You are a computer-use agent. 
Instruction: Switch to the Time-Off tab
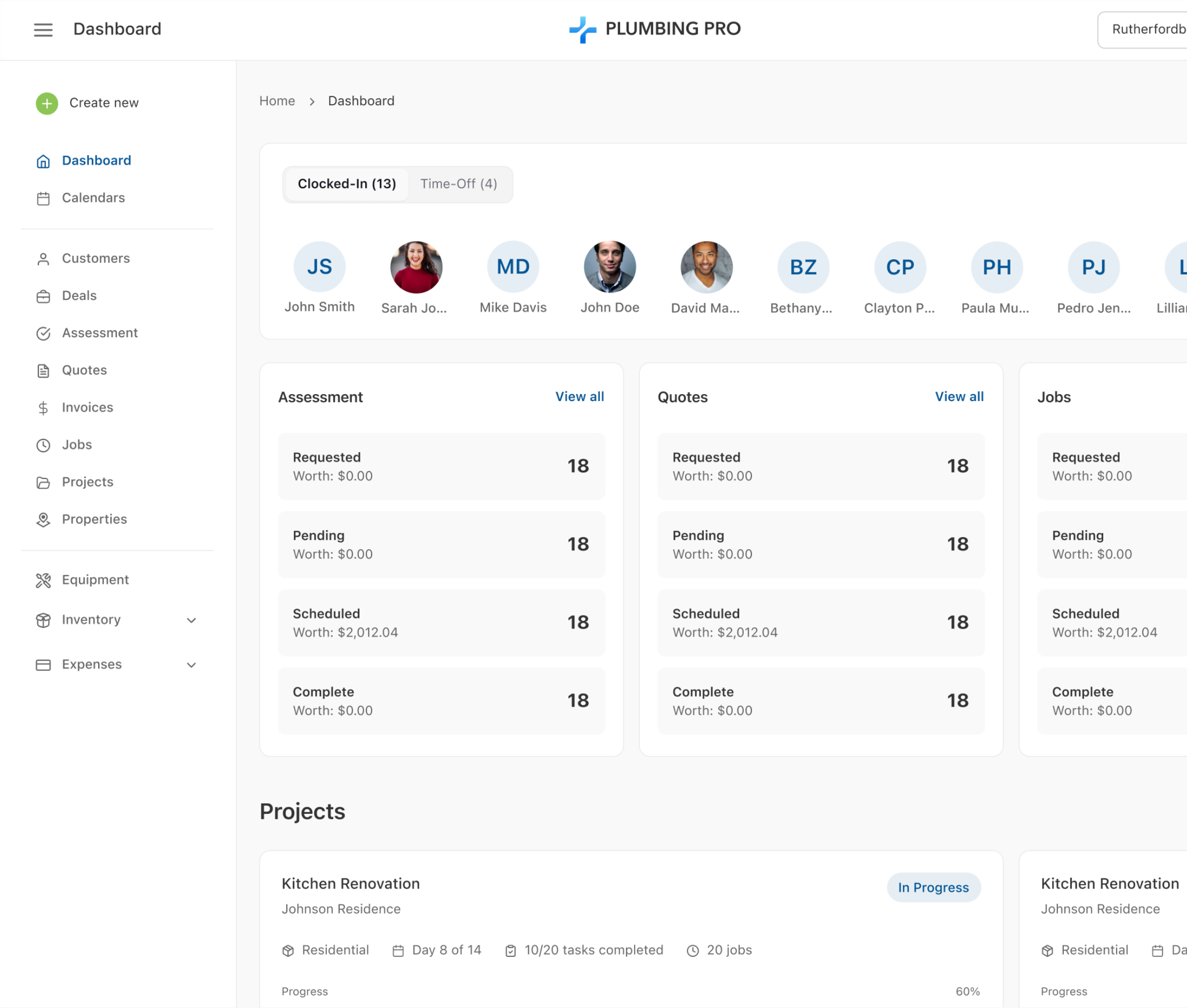(459, 184)
